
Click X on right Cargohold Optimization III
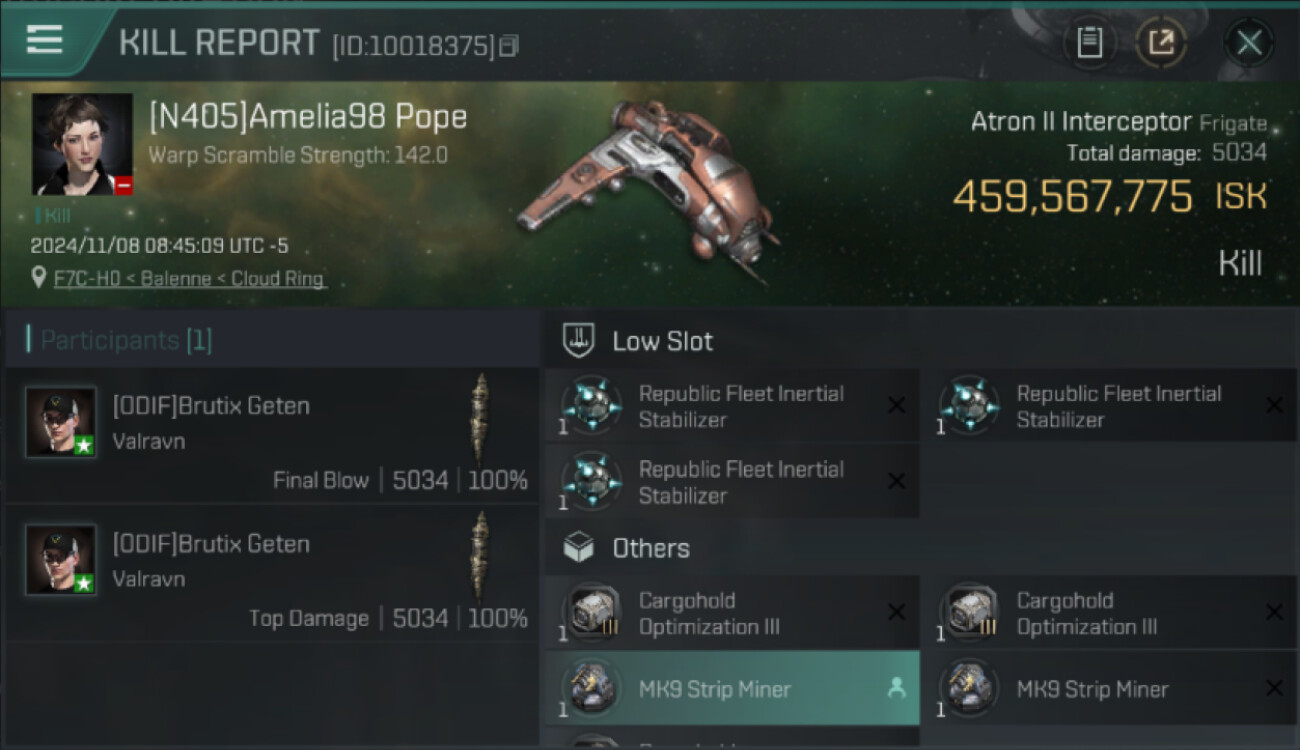click(1274, 612)
